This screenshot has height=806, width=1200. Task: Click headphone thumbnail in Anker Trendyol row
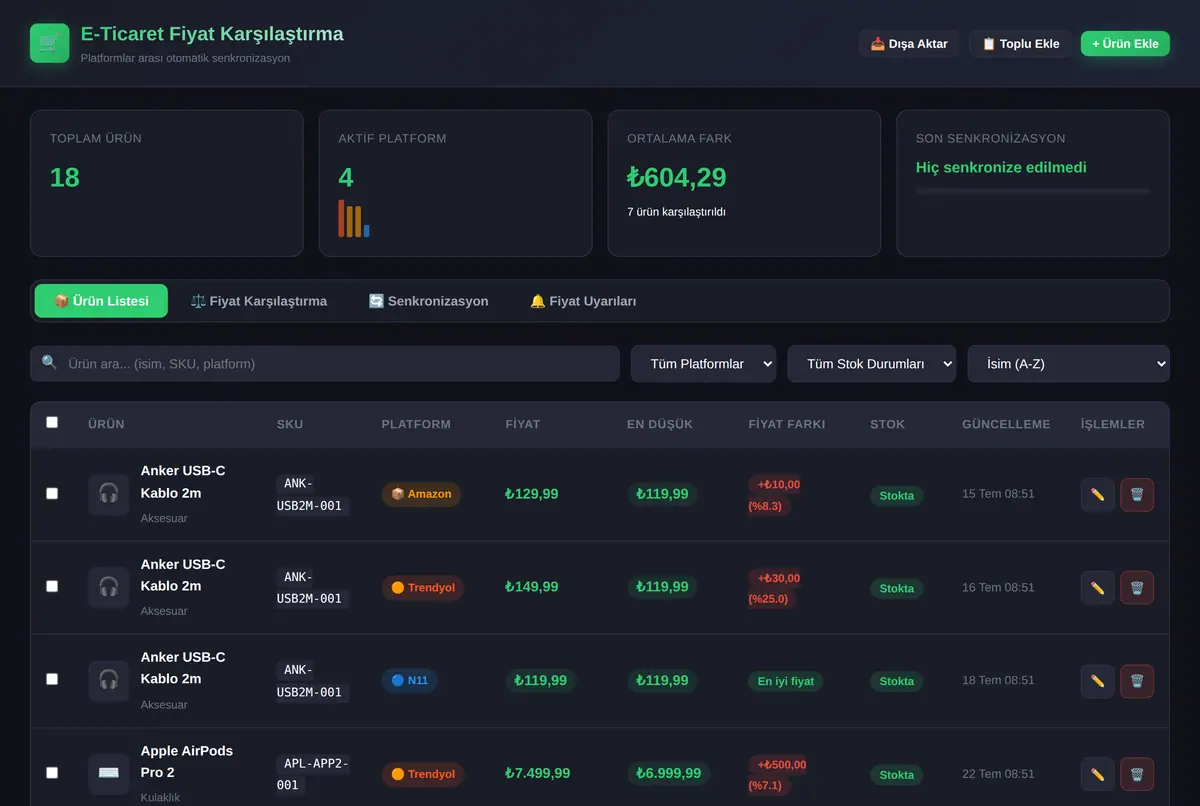click(108, 587)
